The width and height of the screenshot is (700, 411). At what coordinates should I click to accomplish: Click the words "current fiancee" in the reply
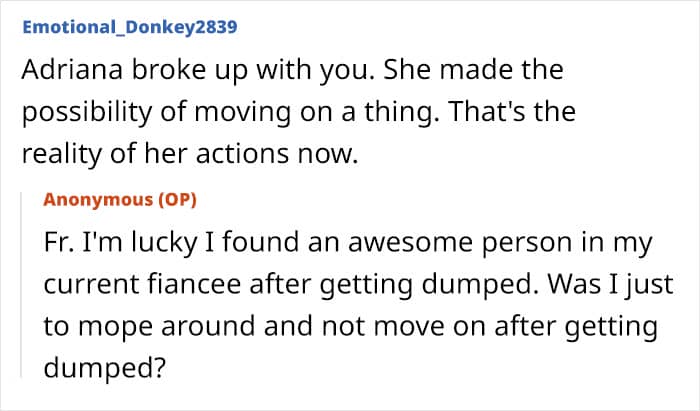coord(142,284)
